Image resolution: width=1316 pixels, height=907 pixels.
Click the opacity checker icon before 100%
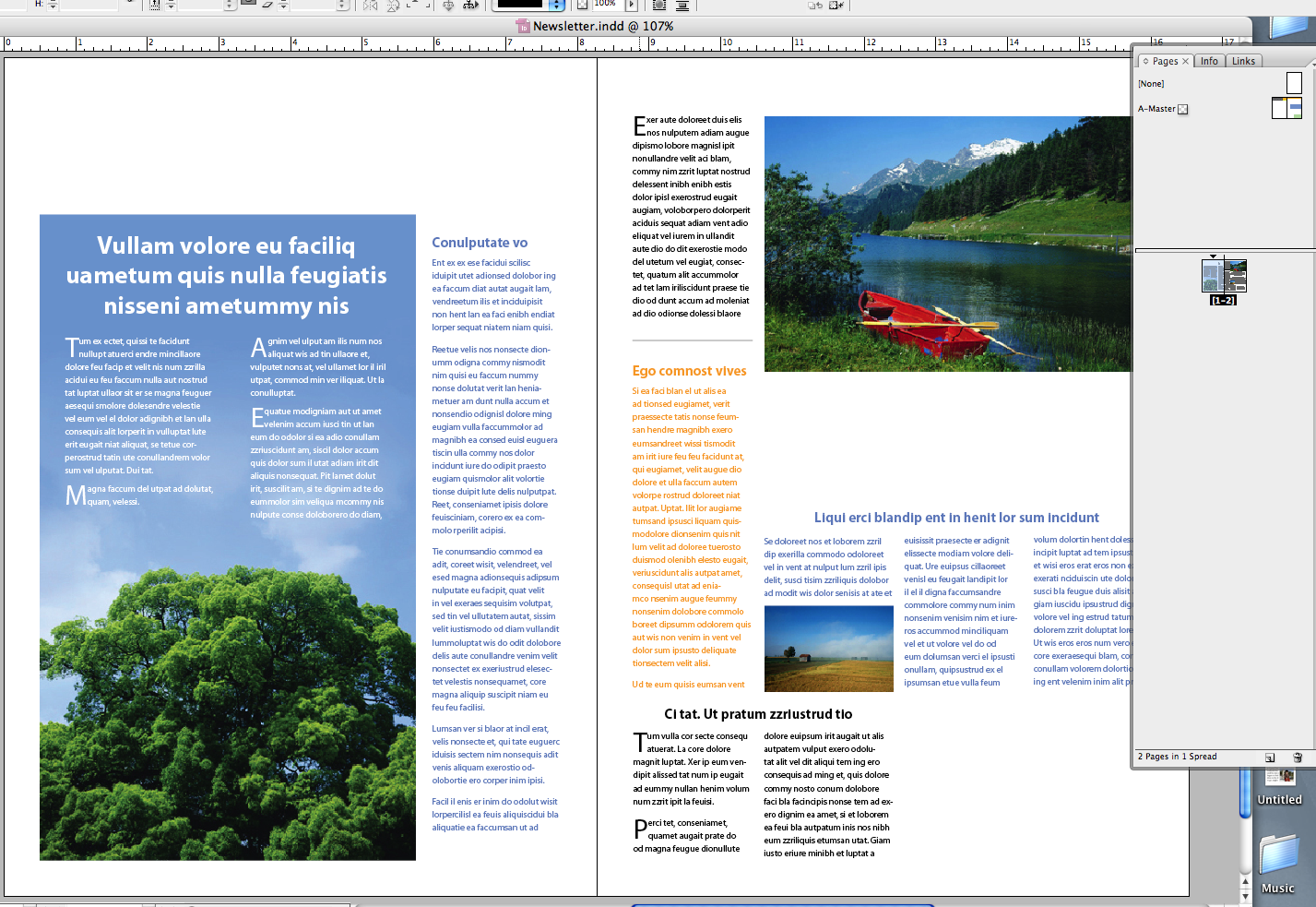pyautogui.click(x=583, y=4)
